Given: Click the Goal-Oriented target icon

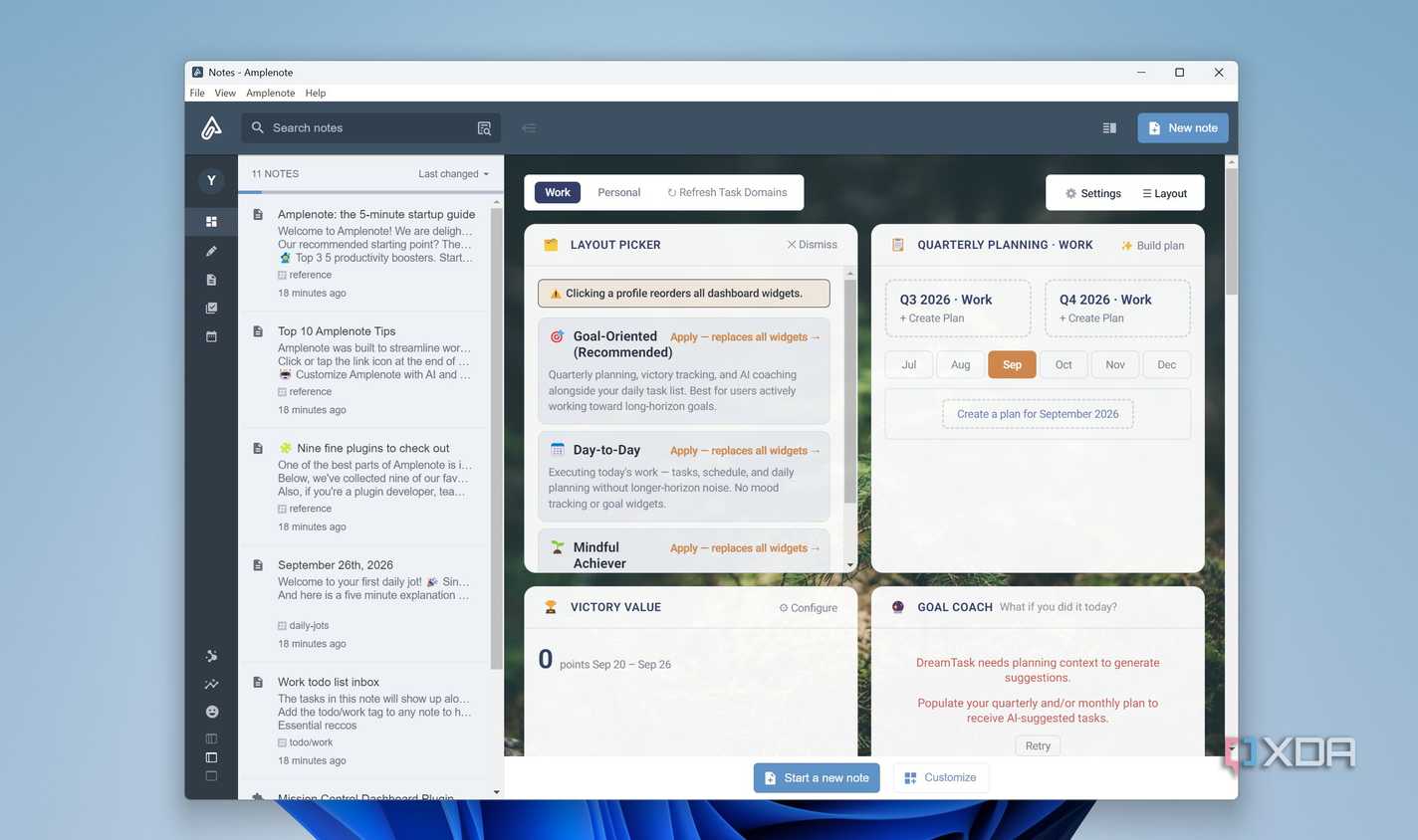Looking at the screenshot, I should click(x=558, y=336).
